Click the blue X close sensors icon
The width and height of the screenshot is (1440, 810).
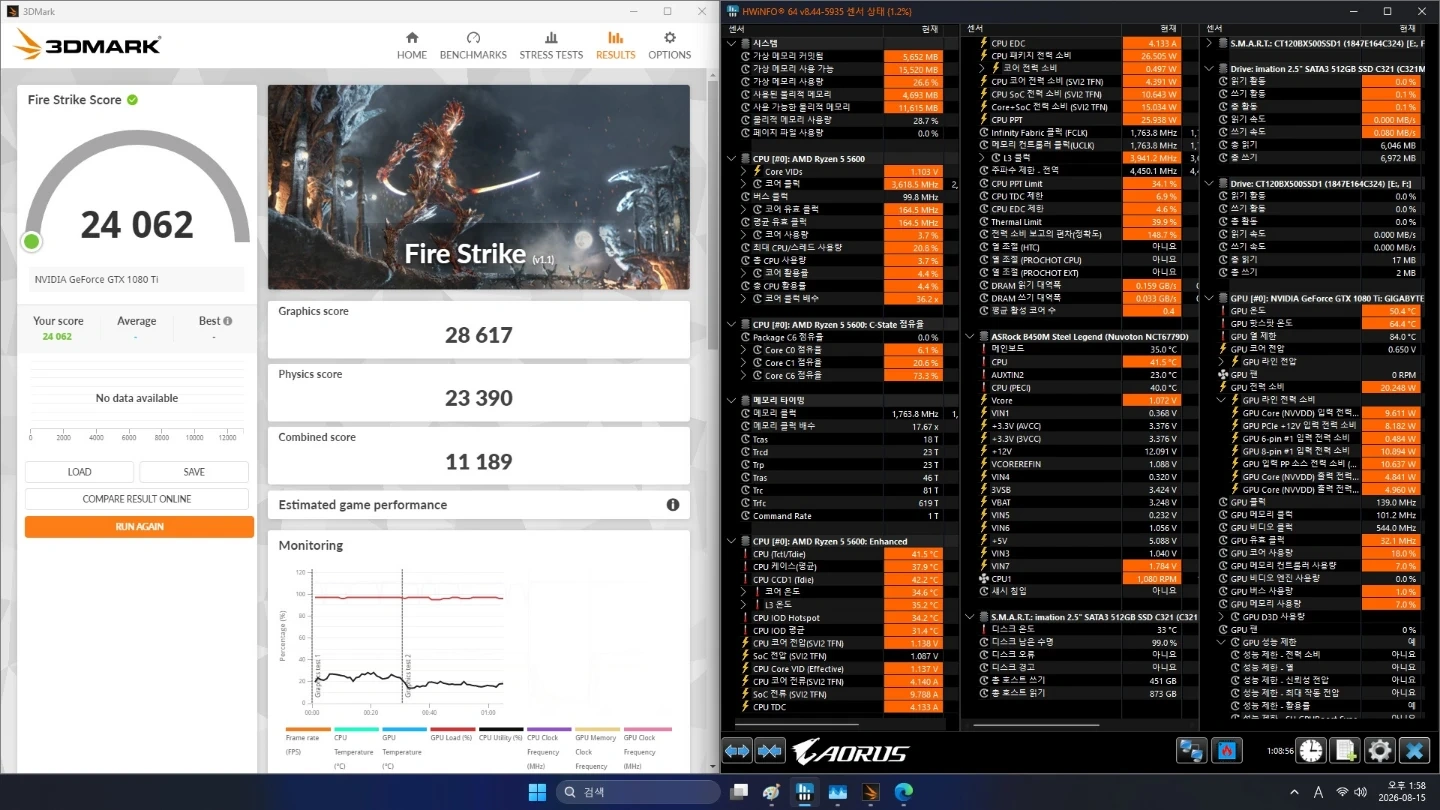(1414, 751)
